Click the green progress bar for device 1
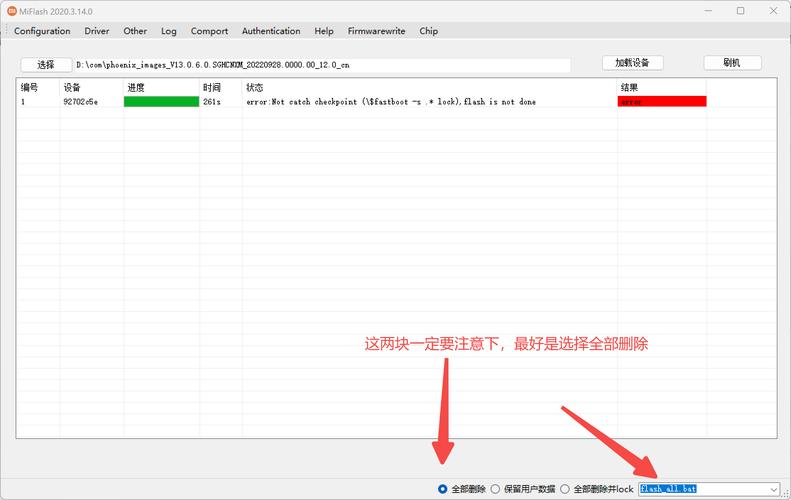This screenshot has height=500, width=791. (161, 102)
